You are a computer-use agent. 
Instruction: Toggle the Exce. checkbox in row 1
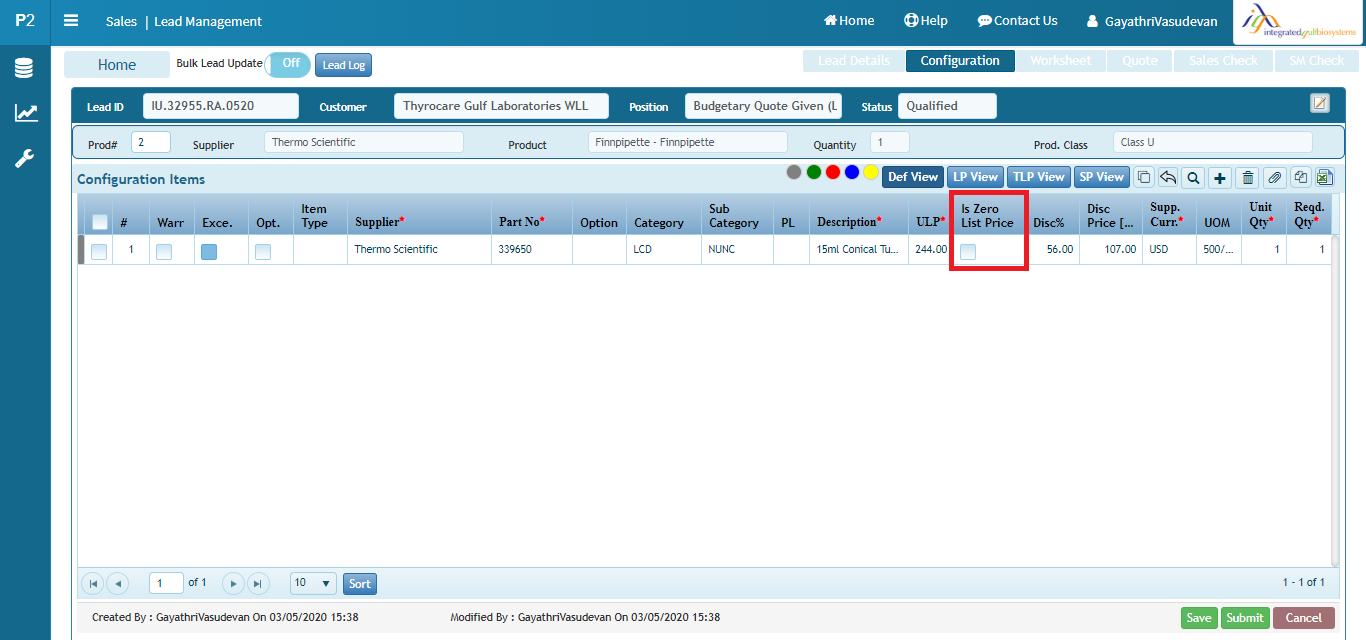point(209,252)
